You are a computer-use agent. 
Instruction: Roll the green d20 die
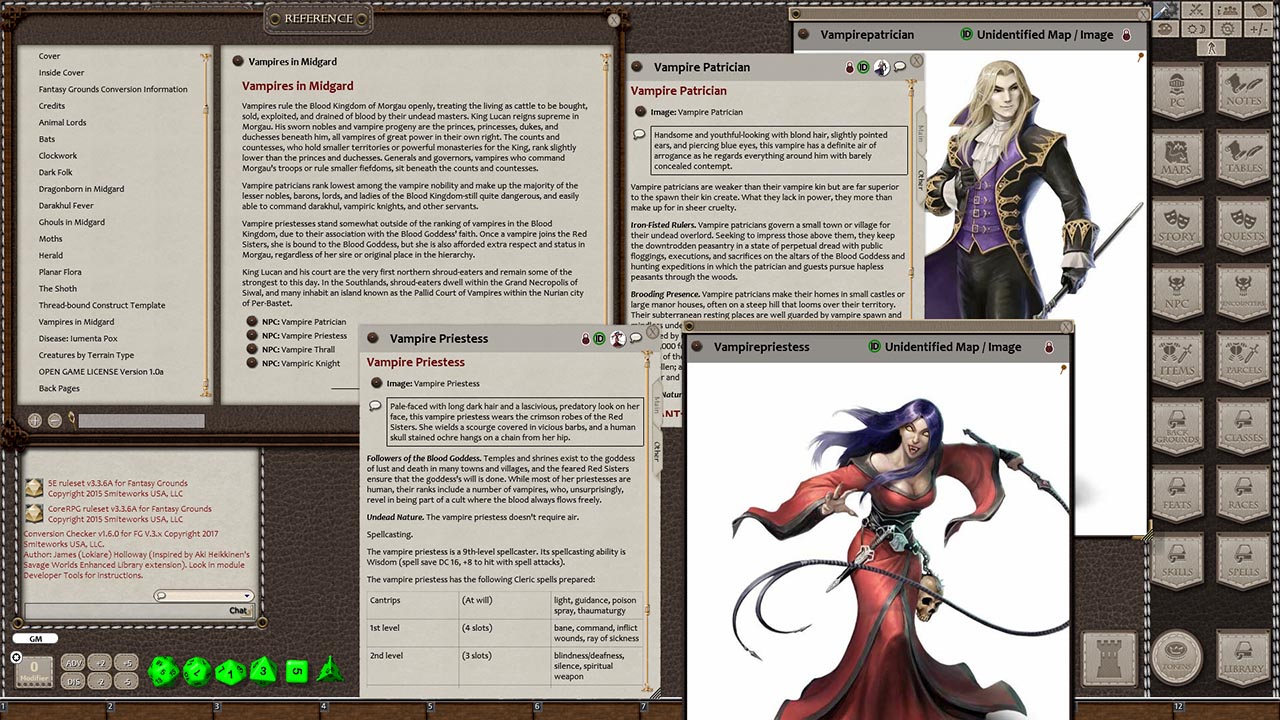(x=162, y=671)
